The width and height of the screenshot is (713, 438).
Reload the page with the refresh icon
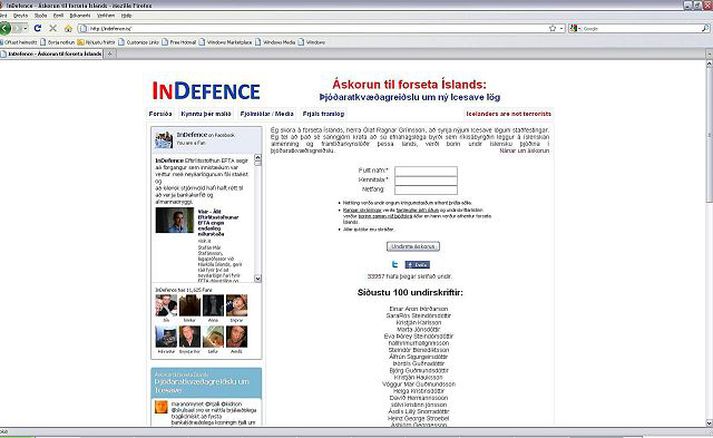[38, 28]
